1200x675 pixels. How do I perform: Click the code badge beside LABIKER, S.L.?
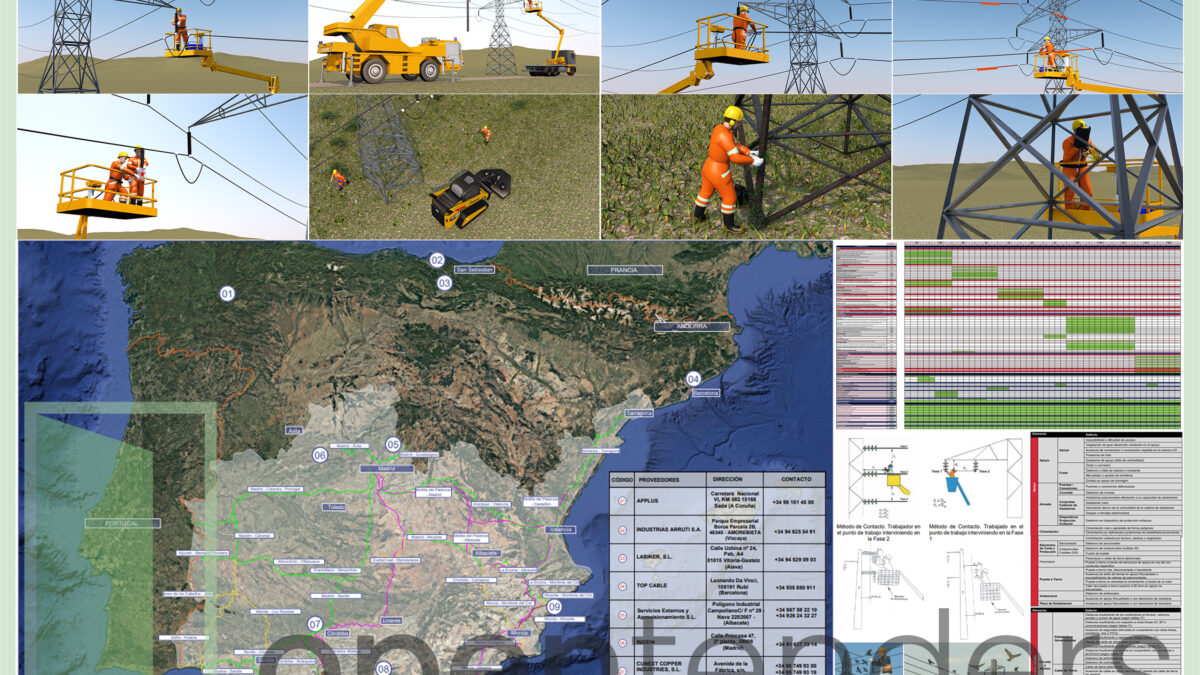[x=622, y=560]
